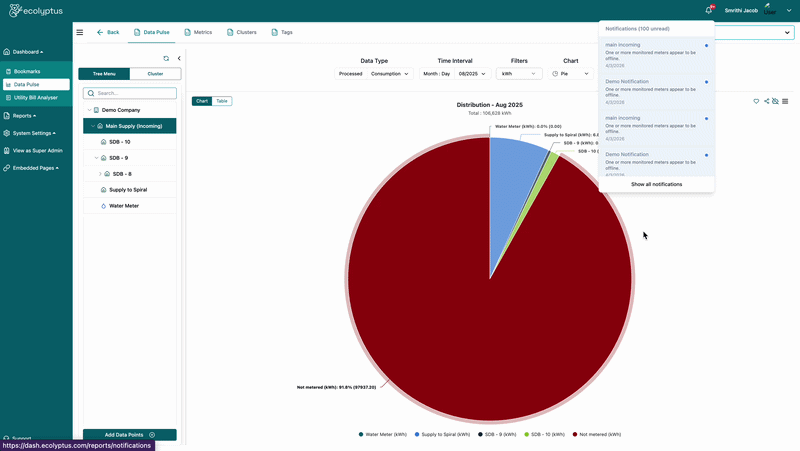Switch chart view to Table
This screenshot has width=800, height=451.
pos(222,101)
